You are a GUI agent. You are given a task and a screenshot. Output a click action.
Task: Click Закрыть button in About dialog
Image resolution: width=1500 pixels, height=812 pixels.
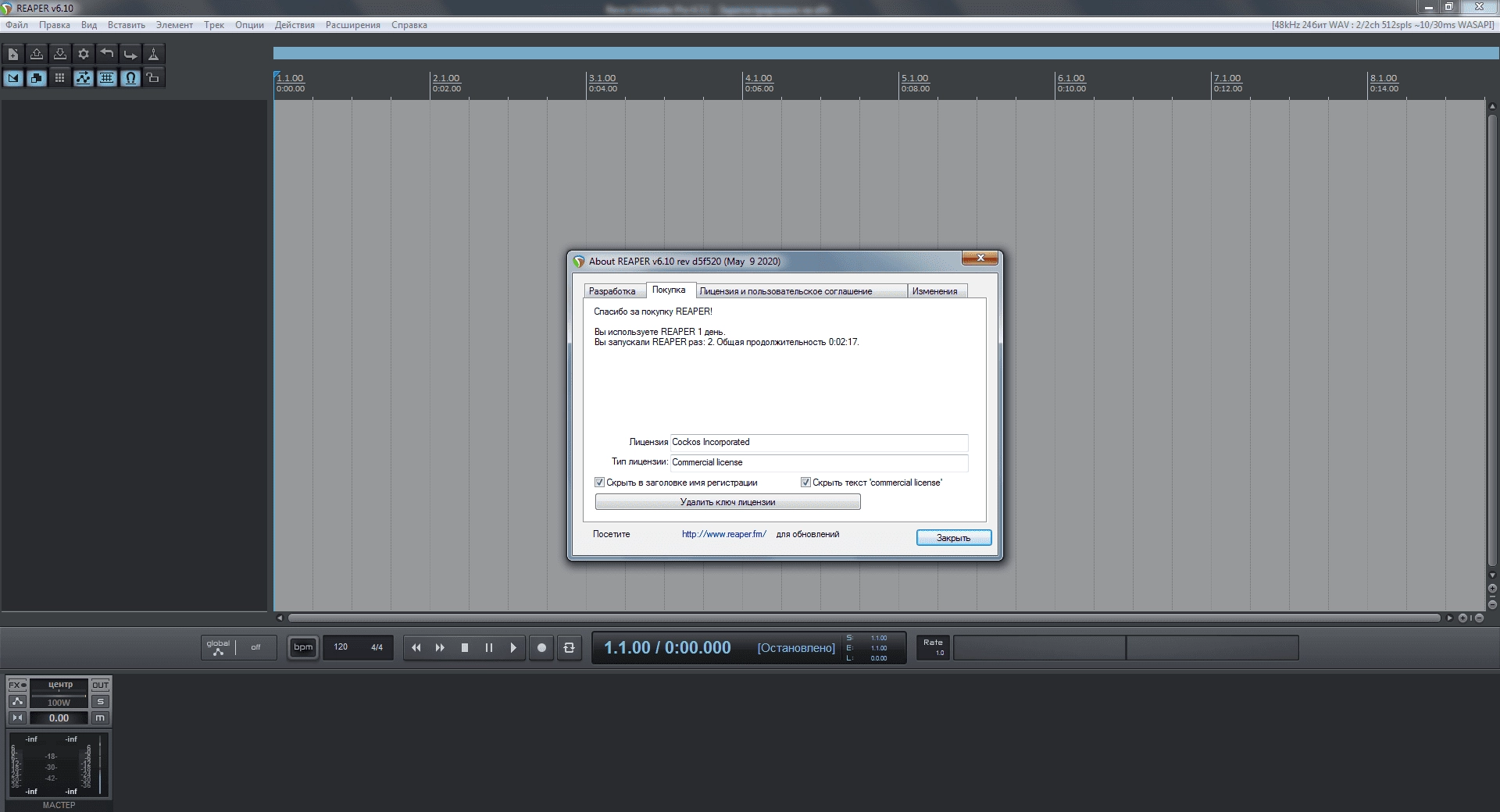click(954, 538)
